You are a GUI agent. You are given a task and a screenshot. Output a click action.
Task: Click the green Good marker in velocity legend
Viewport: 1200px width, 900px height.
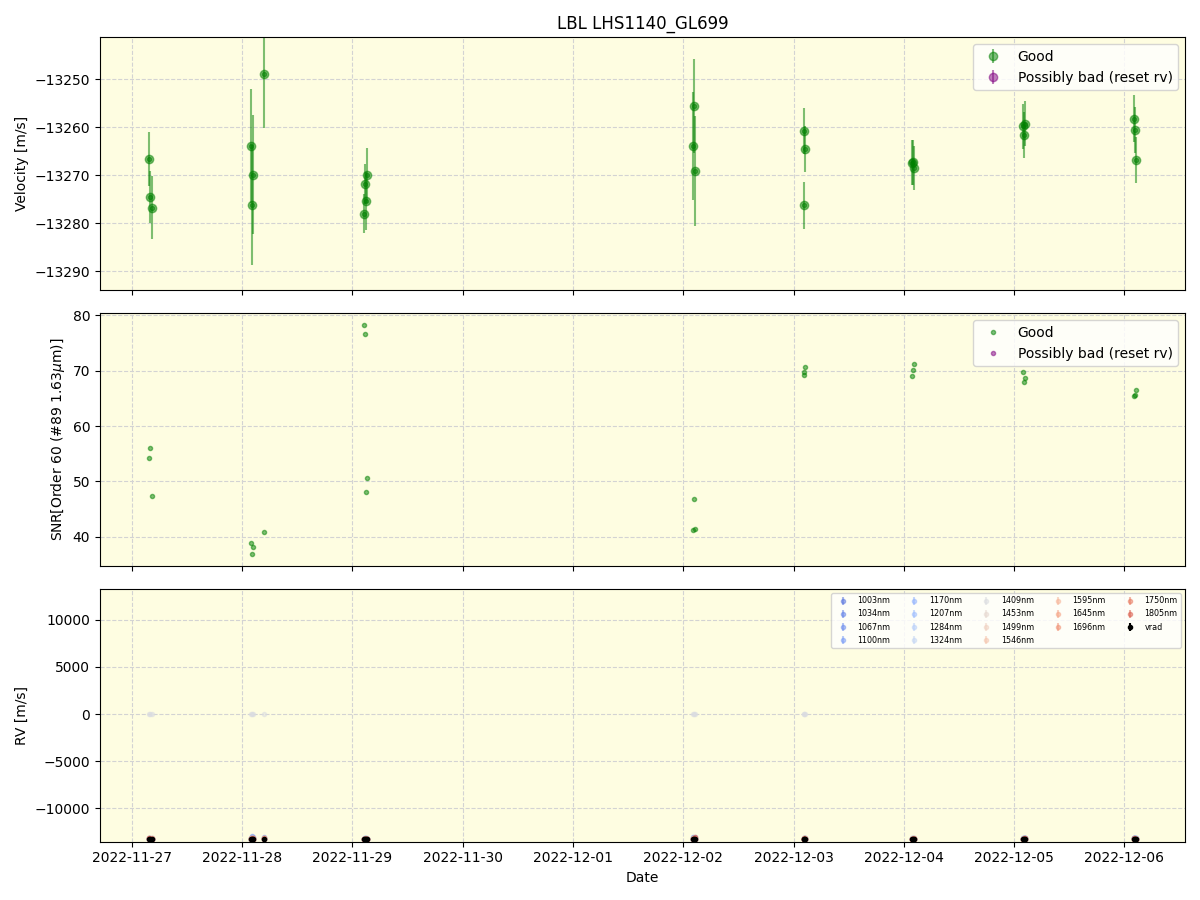[993, 57]
